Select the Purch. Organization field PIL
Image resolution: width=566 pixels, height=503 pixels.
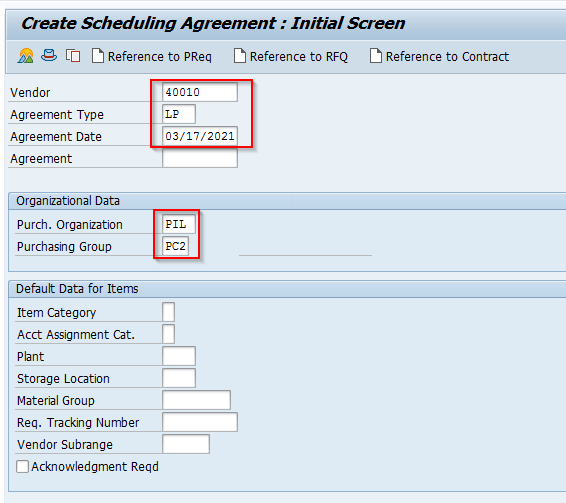(x=179, y=224)
